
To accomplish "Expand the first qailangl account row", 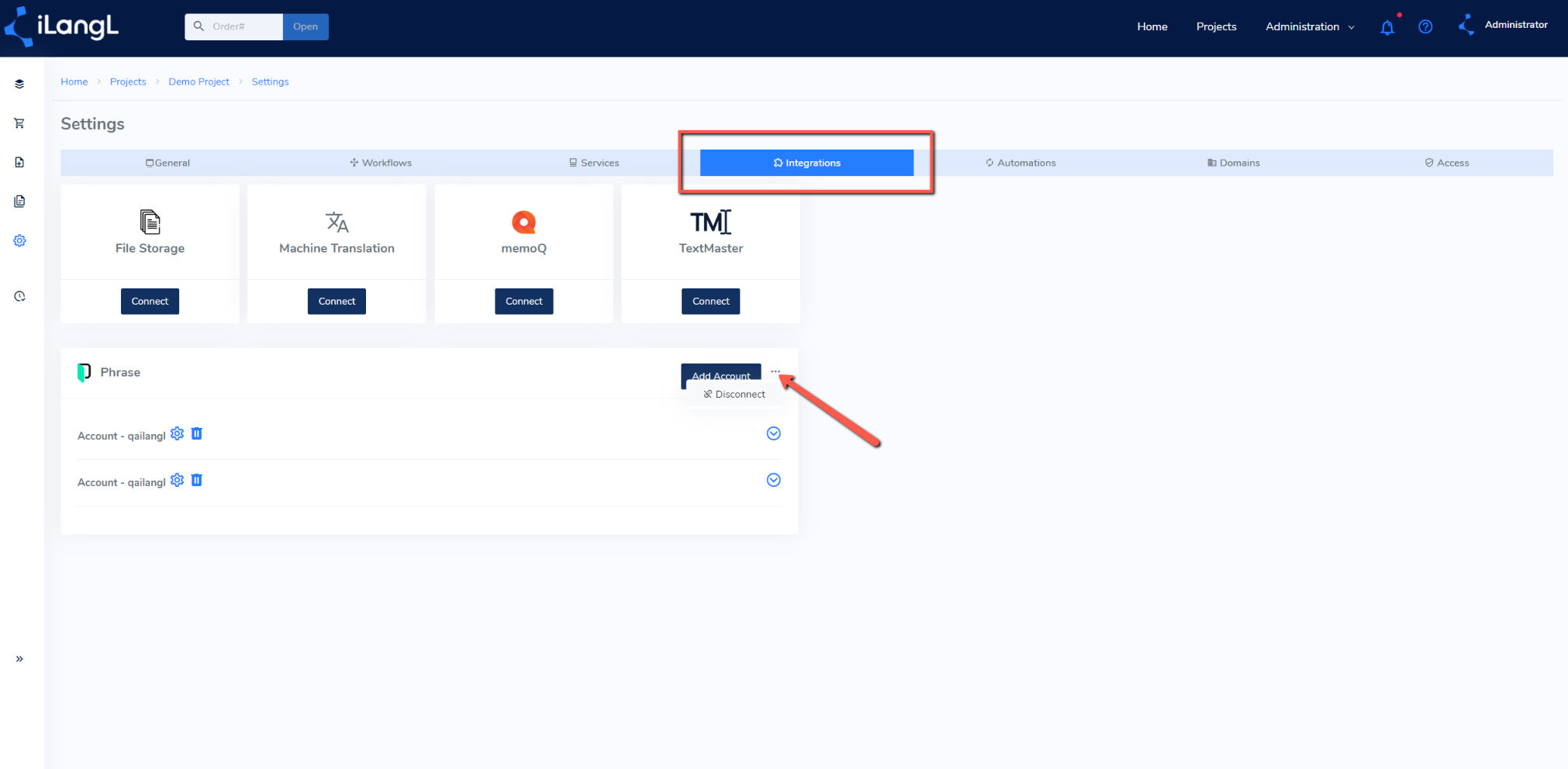I will click(773, 433).
